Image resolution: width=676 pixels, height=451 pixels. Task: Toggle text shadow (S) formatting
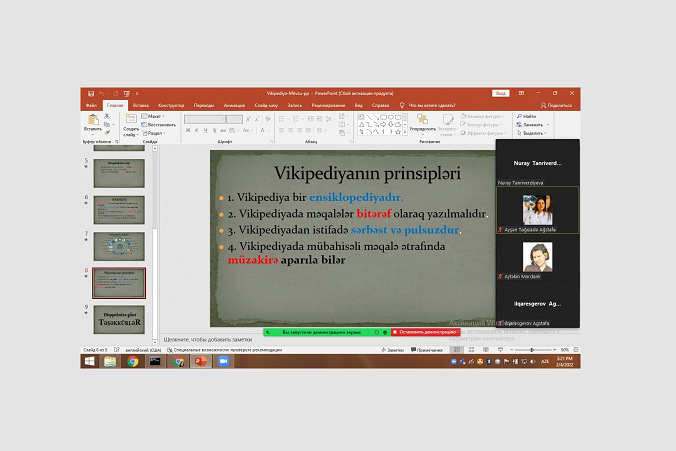[x=214, y=130]
